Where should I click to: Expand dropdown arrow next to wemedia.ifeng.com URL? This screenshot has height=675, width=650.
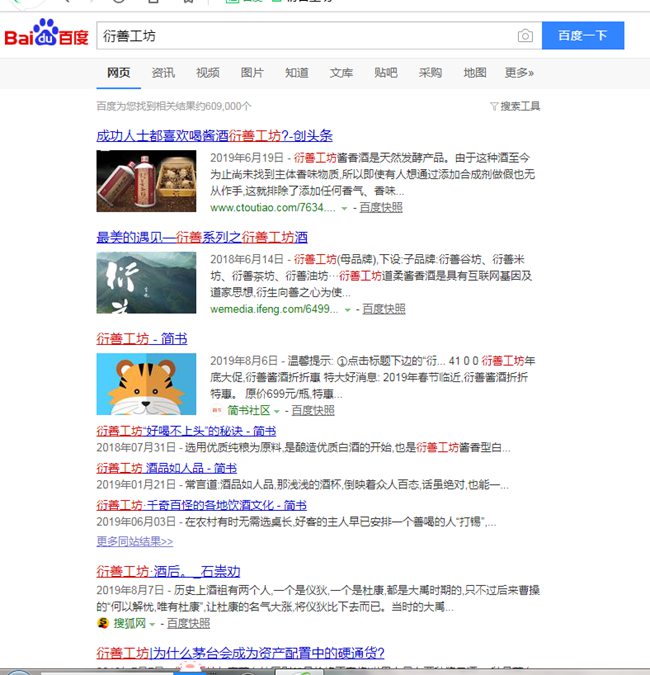[348, 310]
